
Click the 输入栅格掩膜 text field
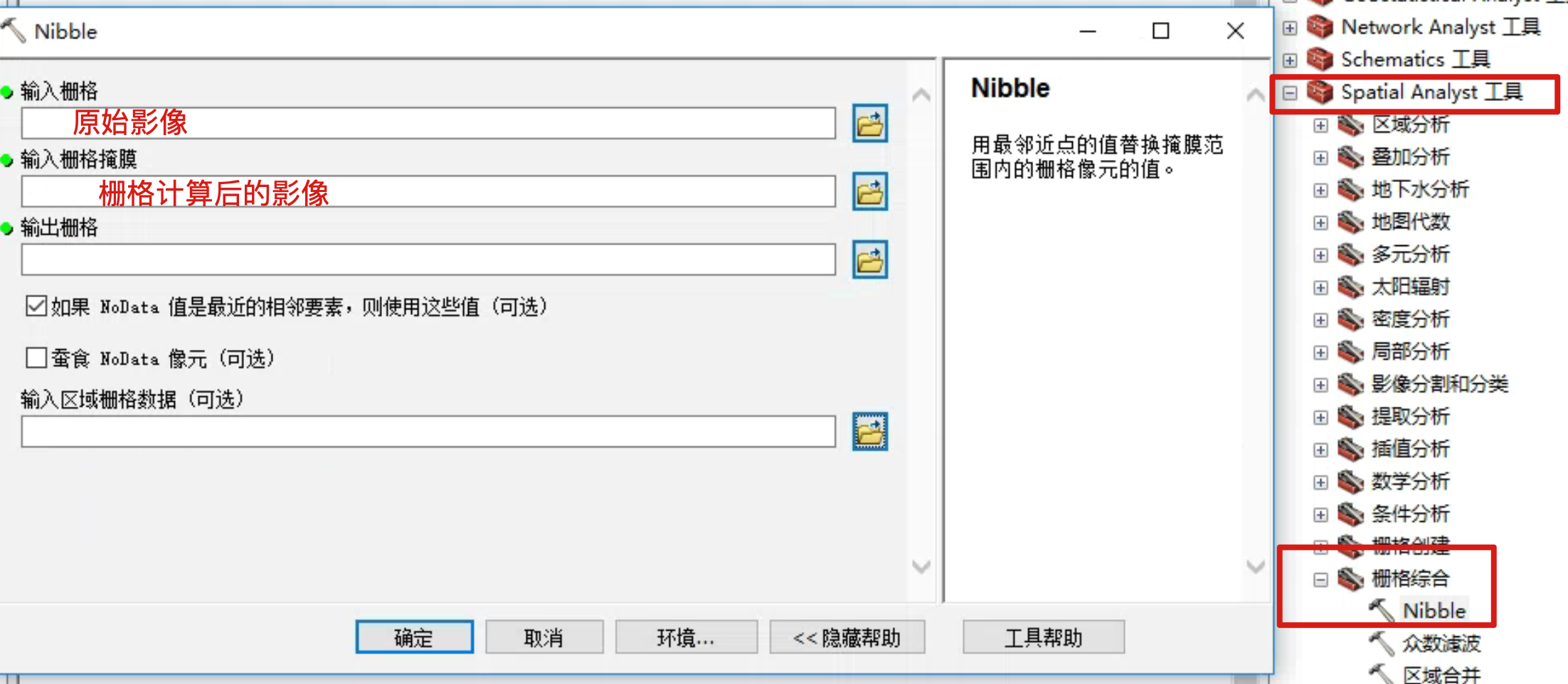click(428, 192)
